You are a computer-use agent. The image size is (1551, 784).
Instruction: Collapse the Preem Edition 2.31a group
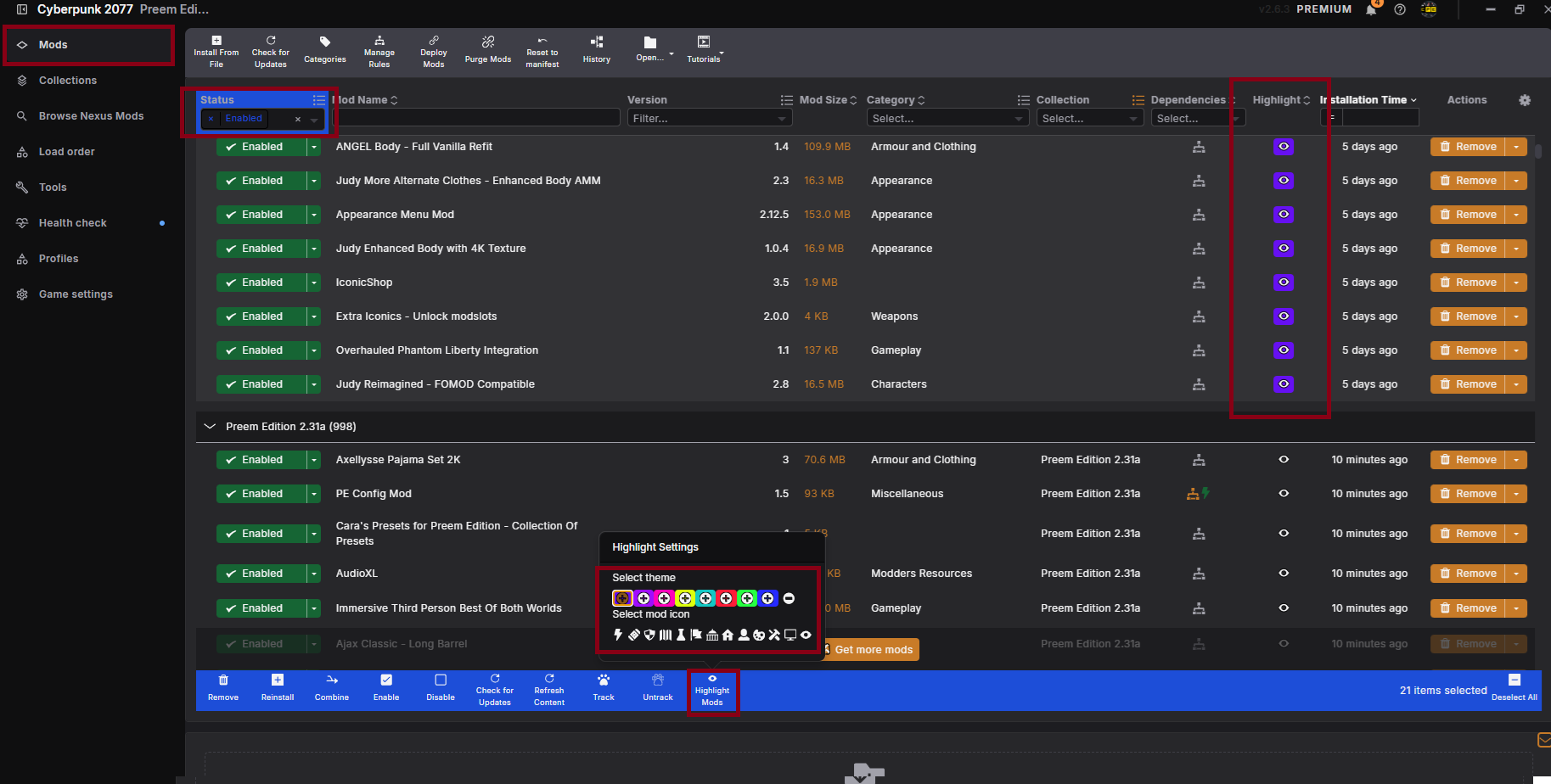tap(210, 426)
